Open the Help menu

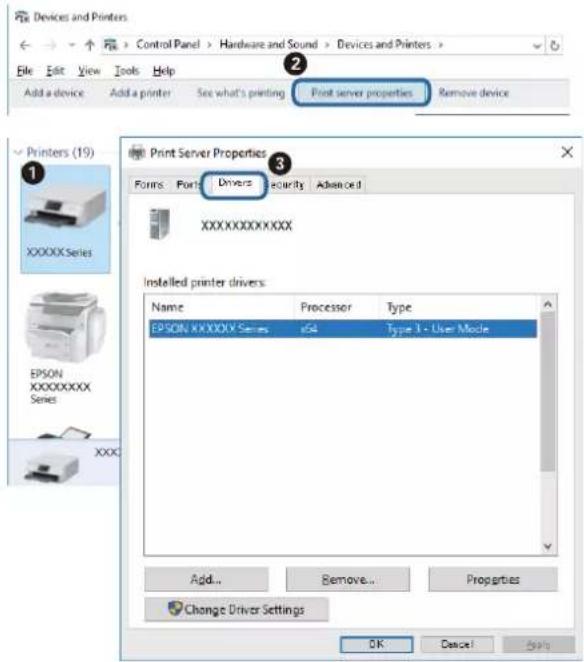[x=164, y=71]
